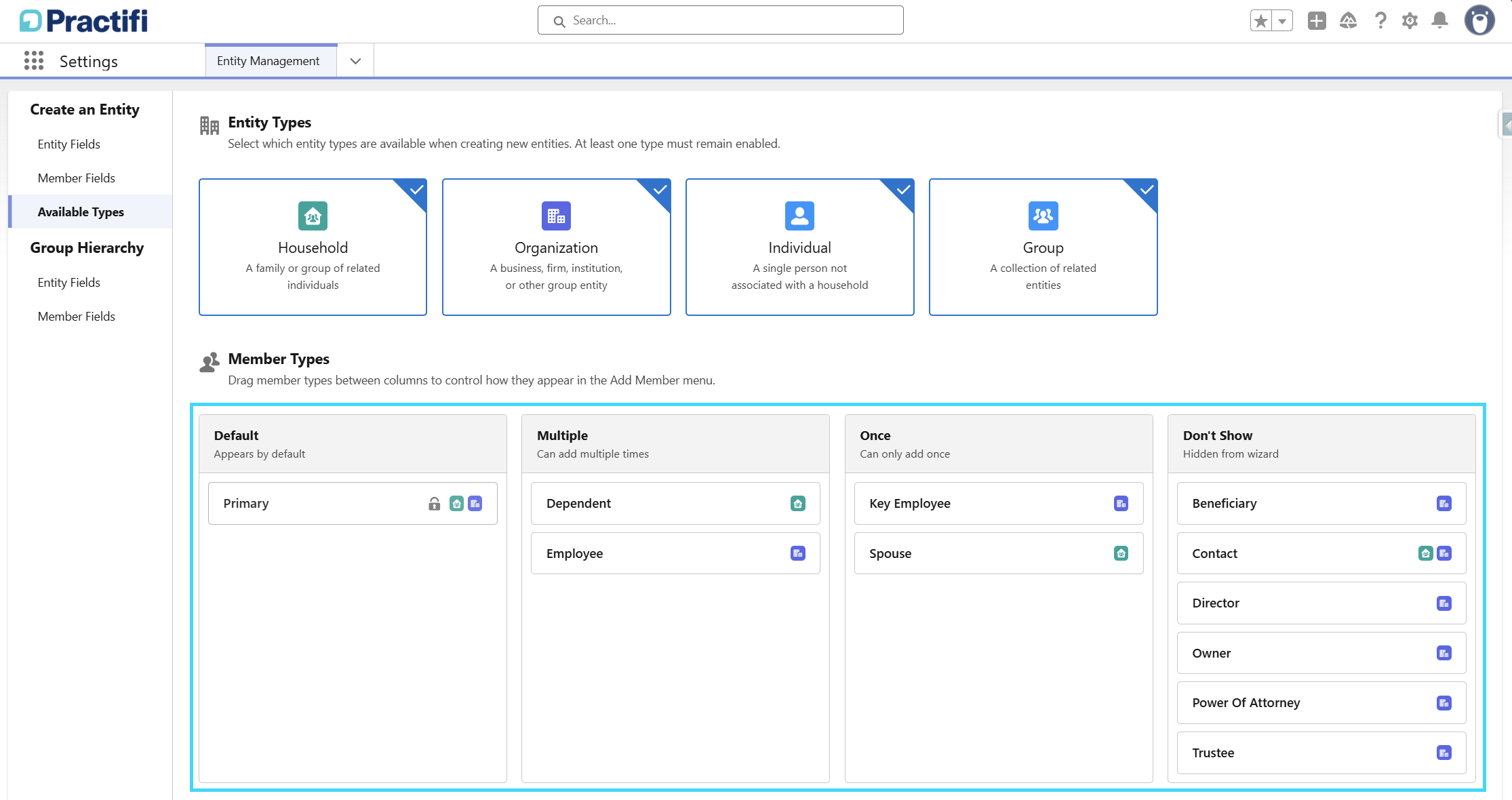
Task: Select the Owner member type label
Action: pyautogui.click(x=1212, y=654)
